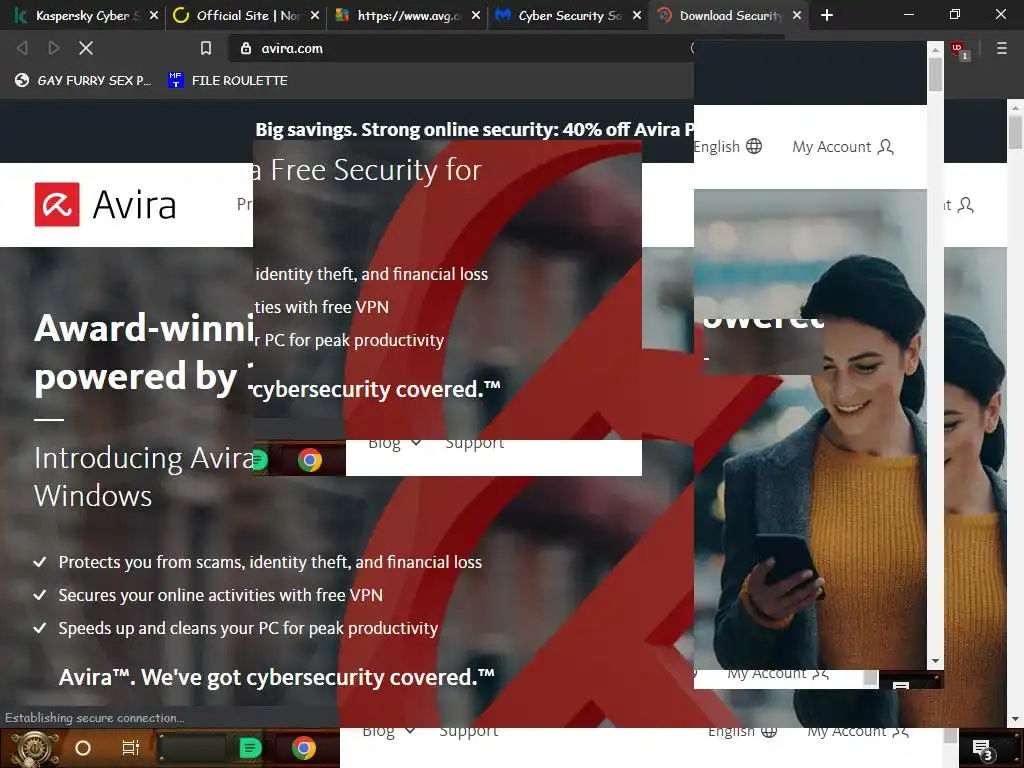This screenshot has width=1024, height=768.
Task: Click "Speeds up and cleans your PC for peak productivity"
Action: coord(248,628)
